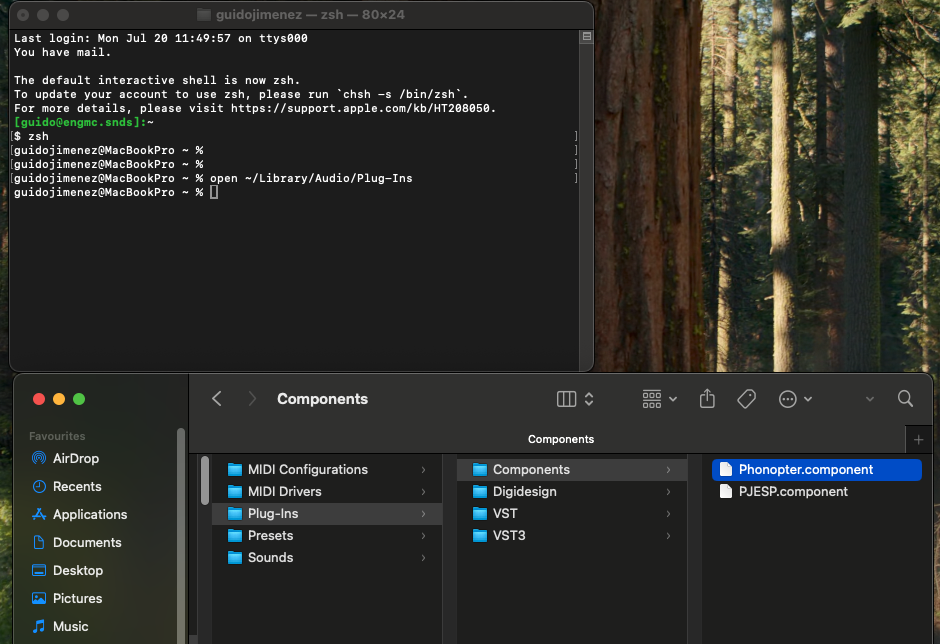Click the Terminal window title text
The image size is (940, 644).
(x=310, y=14)
